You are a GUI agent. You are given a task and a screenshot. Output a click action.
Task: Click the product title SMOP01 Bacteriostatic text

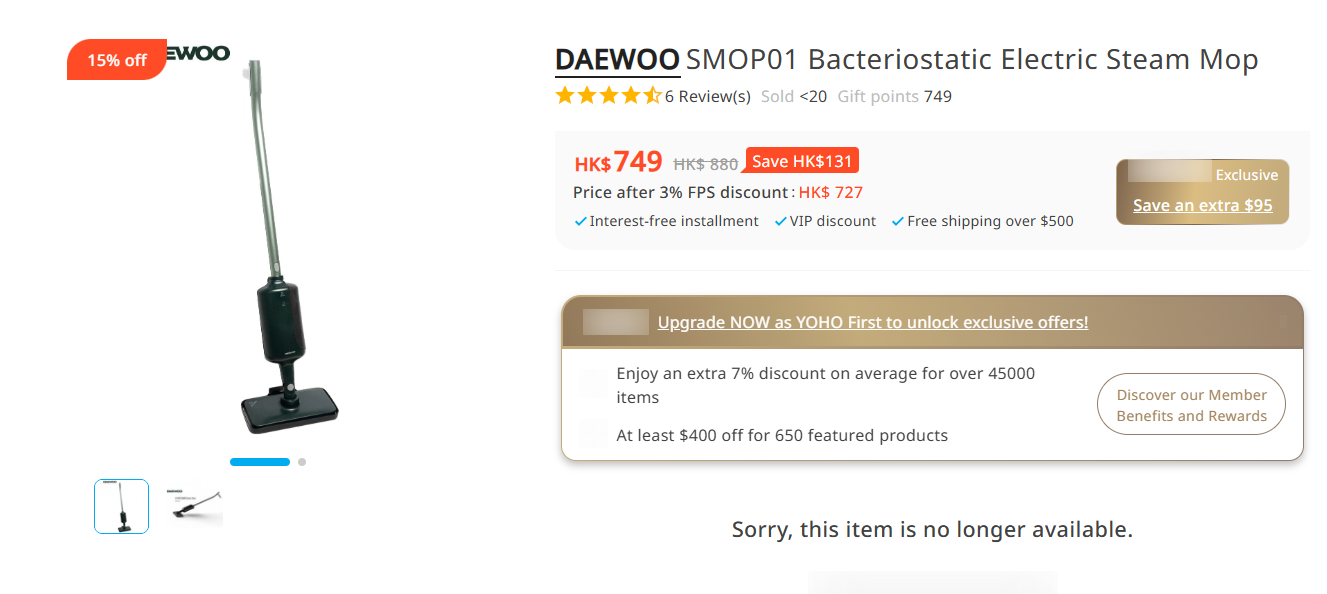(971, 60)
